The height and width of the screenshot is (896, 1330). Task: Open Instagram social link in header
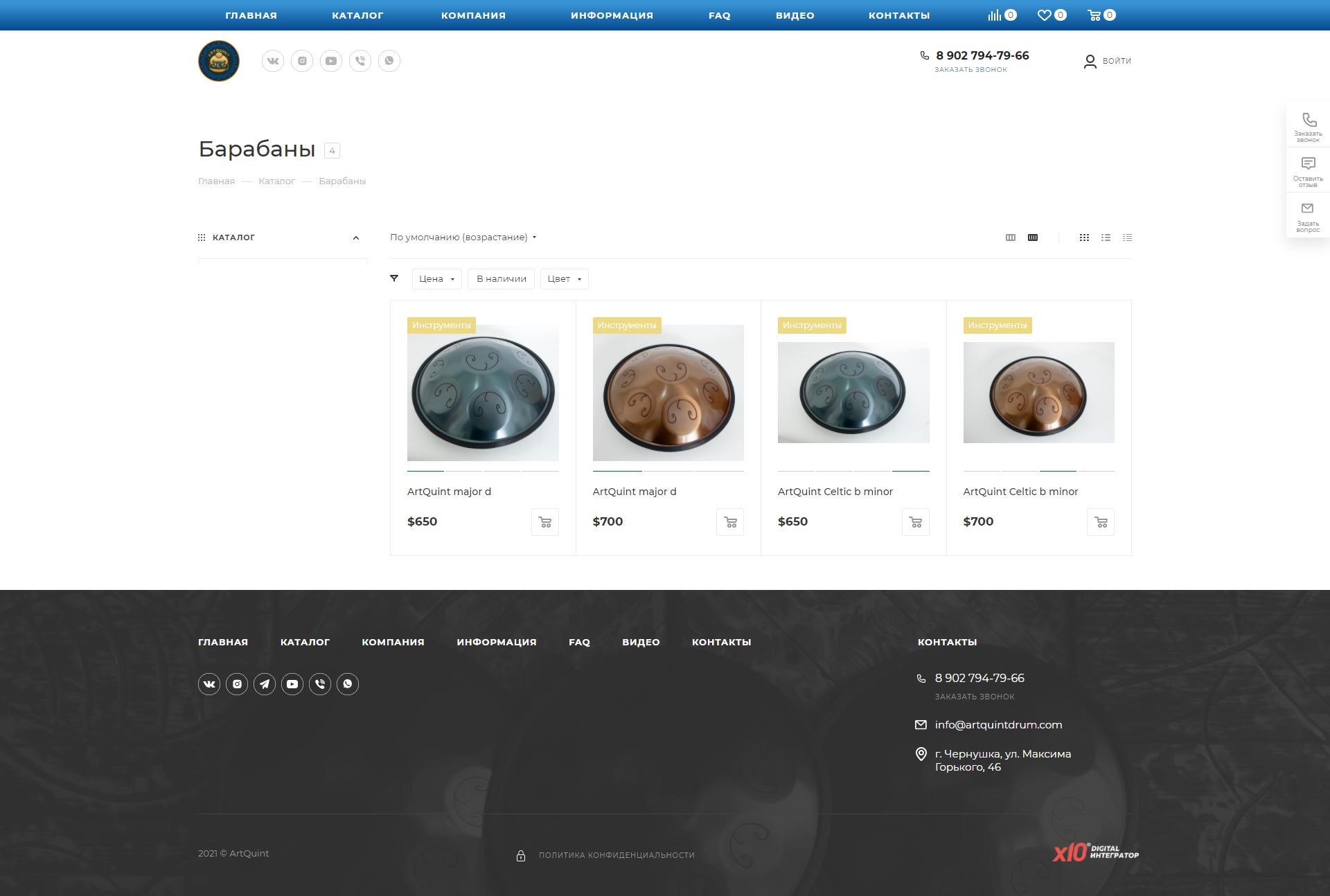tap(302, 61)
